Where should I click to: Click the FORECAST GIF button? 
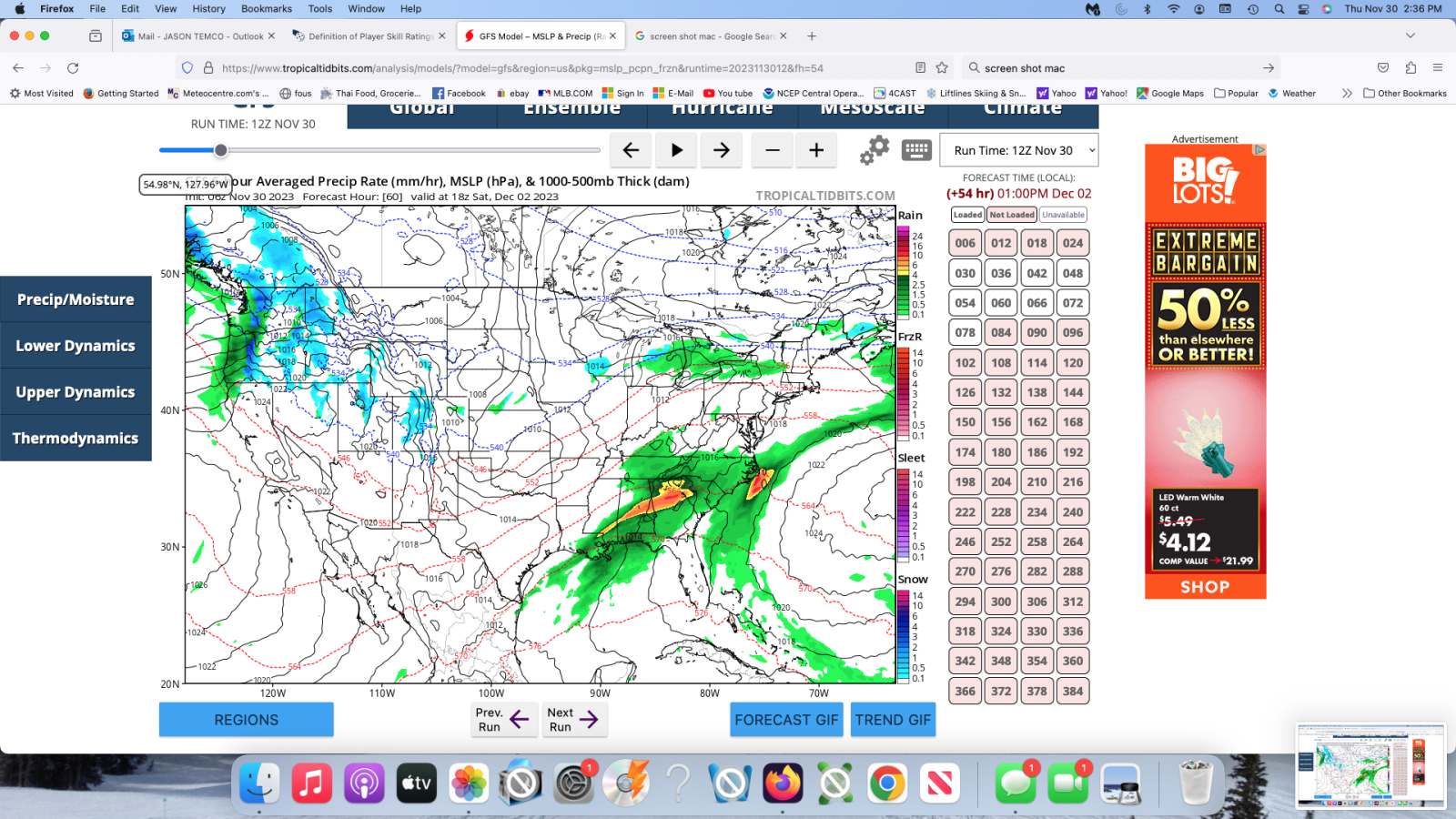tap(786, 720)
